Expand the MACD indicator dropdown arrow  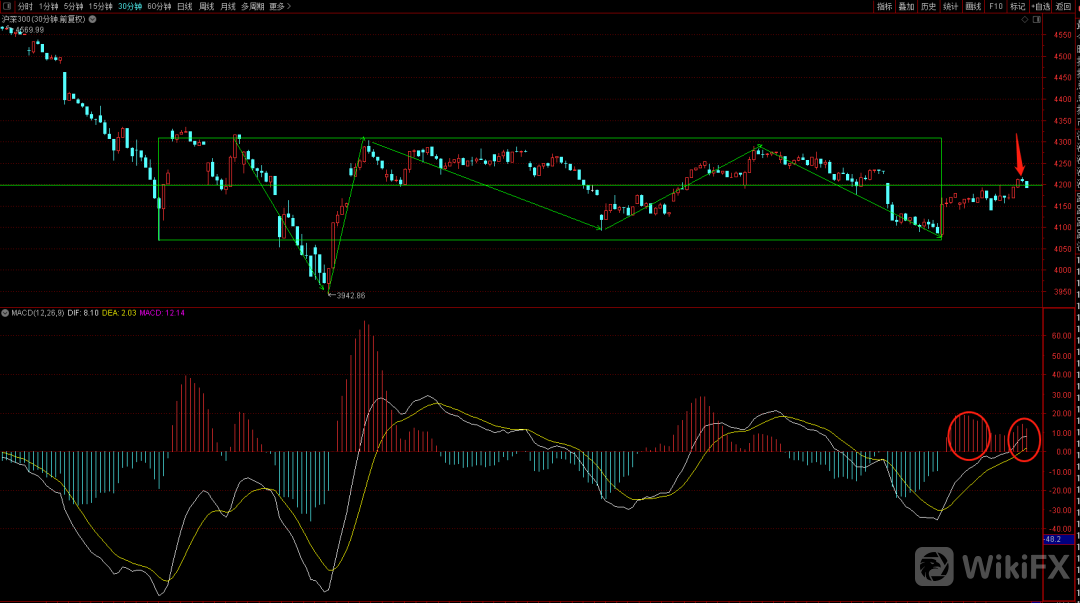click(4, 313)
